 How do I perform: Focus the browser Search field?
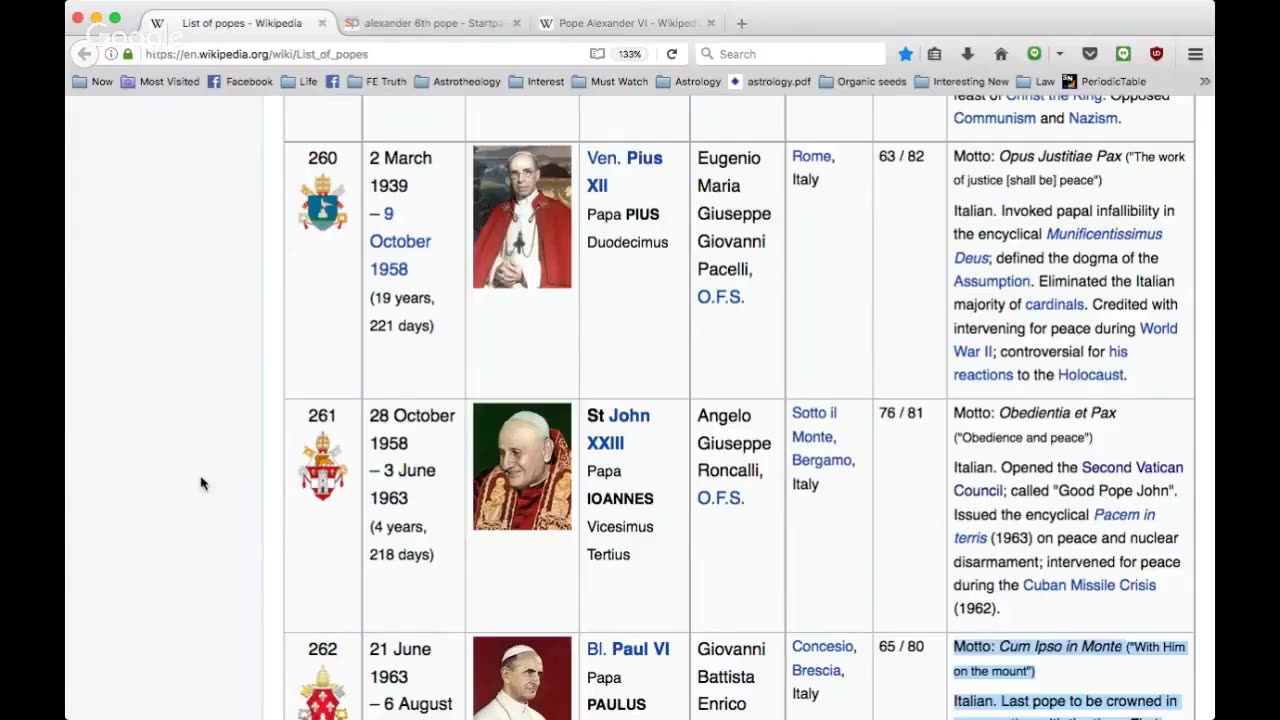(x=790, y=54)
